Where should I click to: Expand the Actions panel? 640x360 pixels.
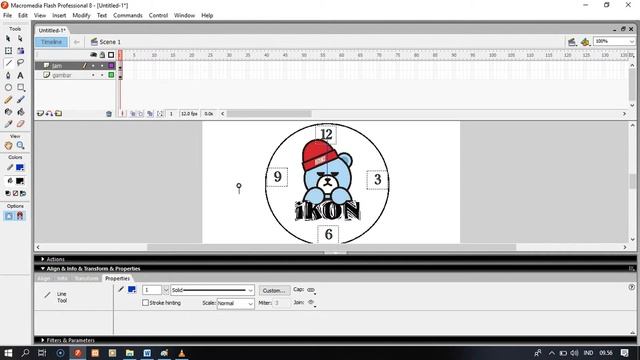coord(42,259)
